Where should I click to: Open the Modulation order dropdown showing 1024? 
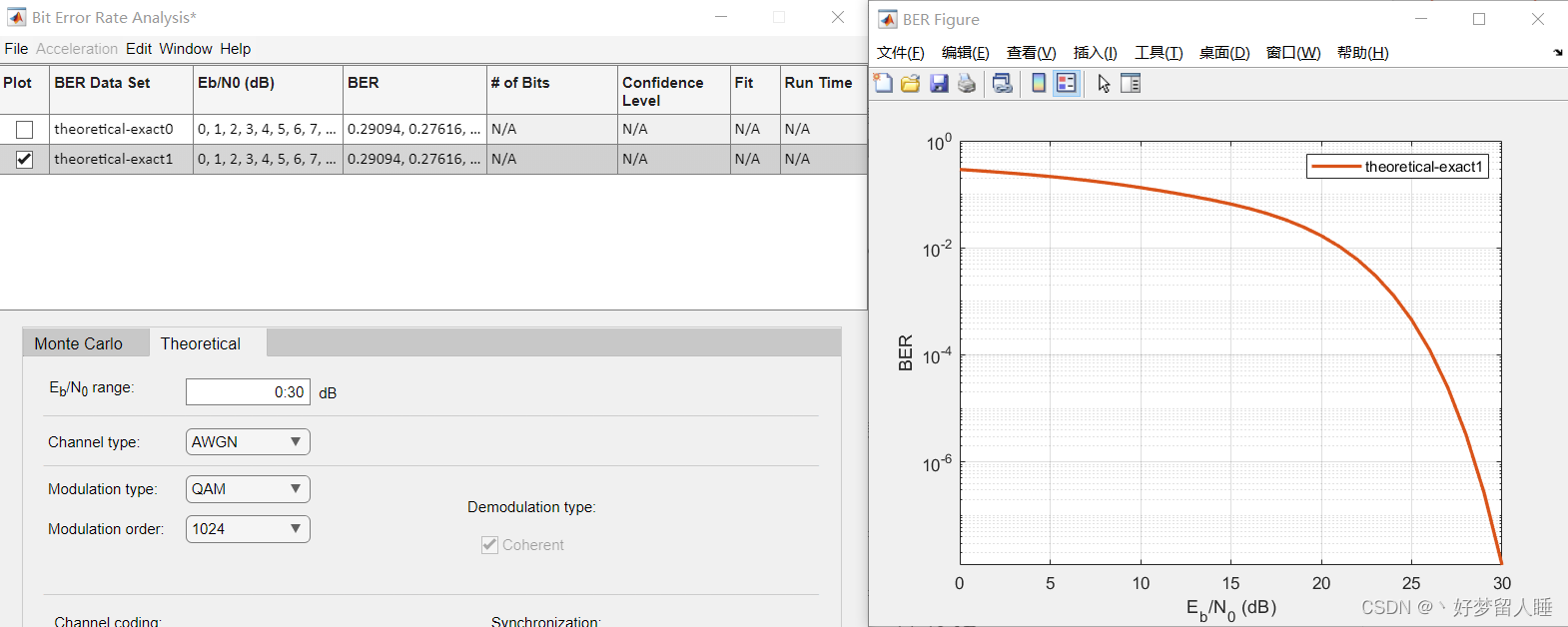(248, 528)
